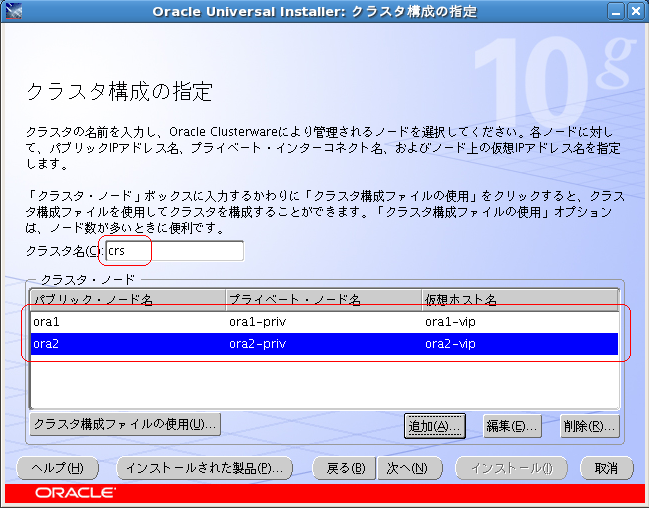Viewport: 649px width, 508px height.
Task: Show インストールされた製品(P) list
Action: (x=204, y=468)
